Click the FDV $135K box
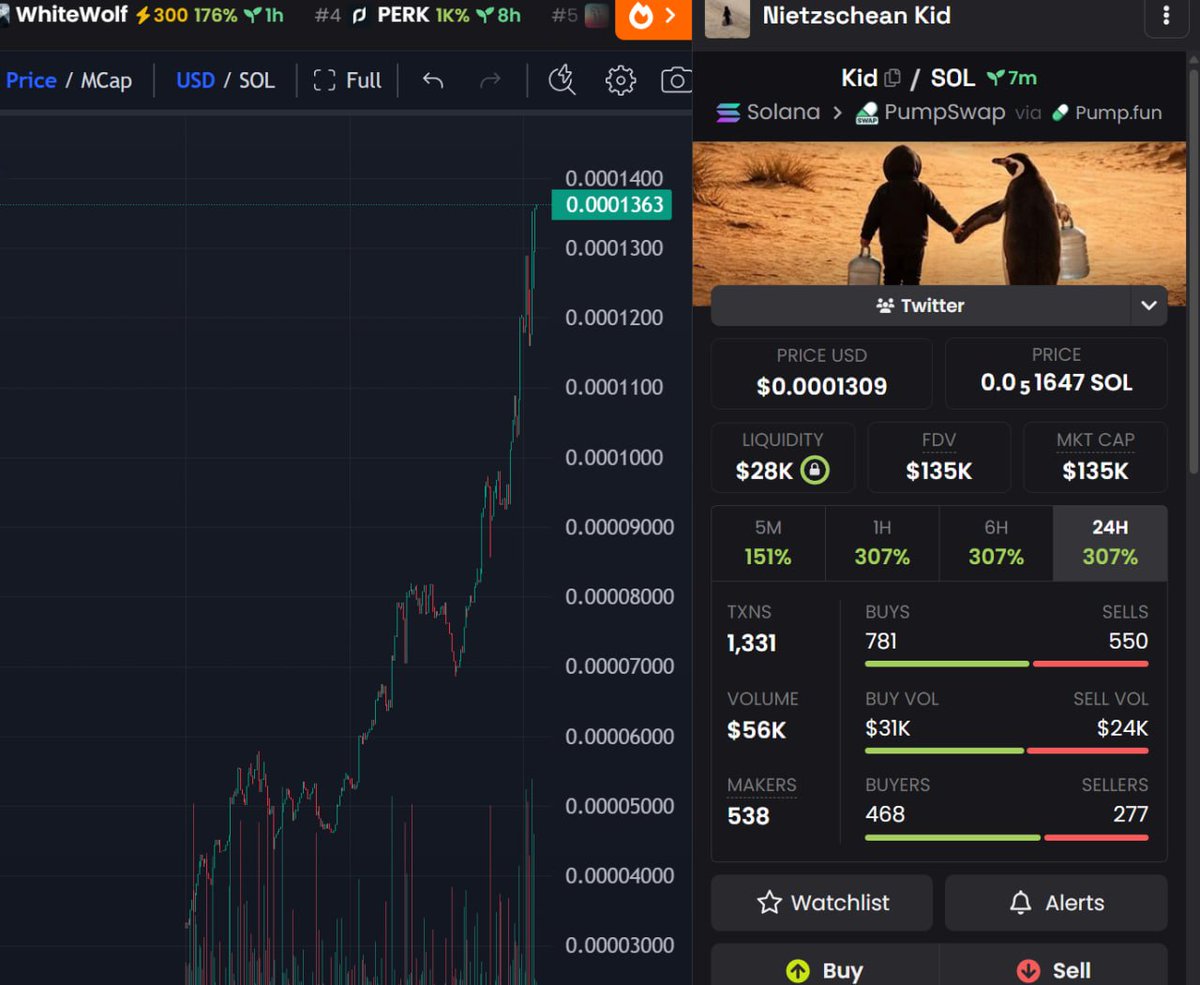 (939, 458)
